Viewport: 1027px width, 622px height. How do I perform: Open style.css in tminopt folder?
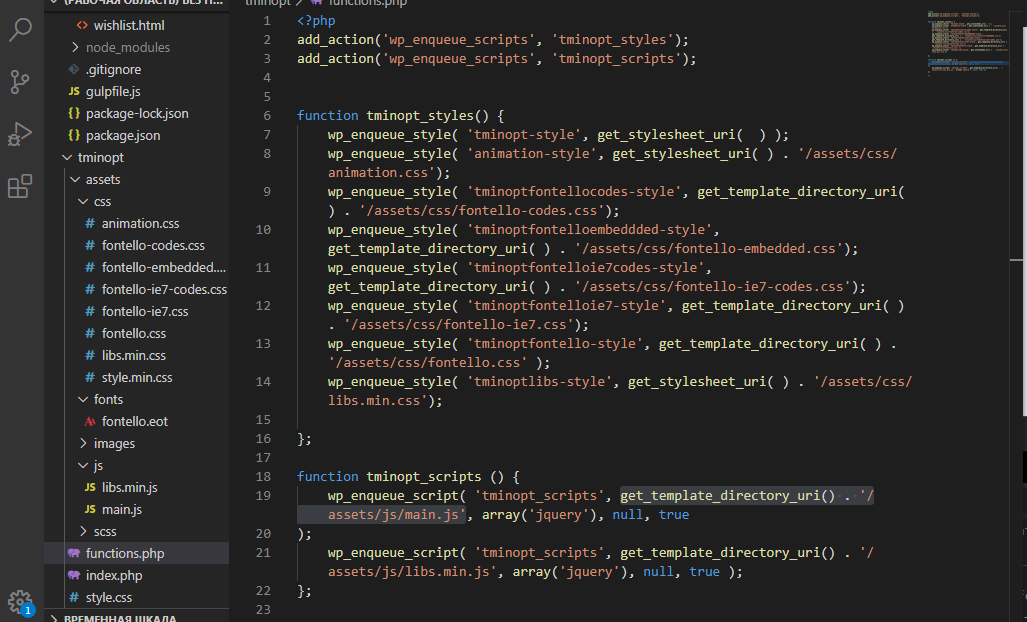tap(109, 598)
